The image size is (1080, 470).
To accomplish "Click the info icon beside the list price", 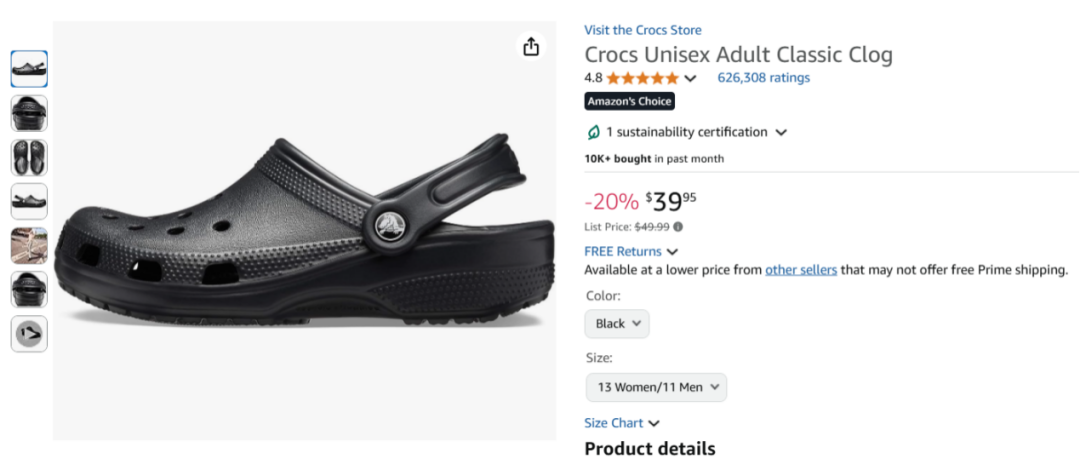I will 678,227.
